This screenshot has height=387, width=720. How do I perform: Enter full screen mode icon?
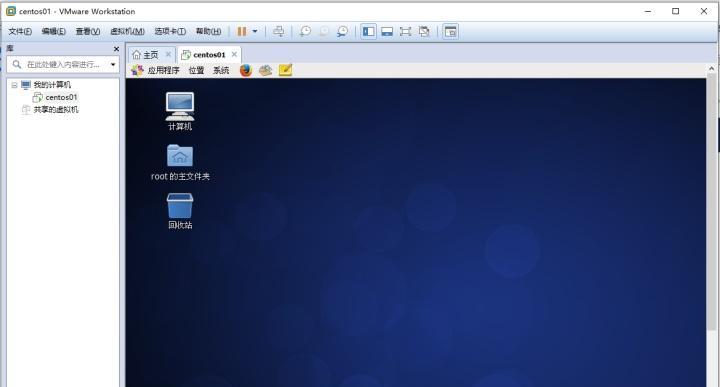(x=405, y=31)
